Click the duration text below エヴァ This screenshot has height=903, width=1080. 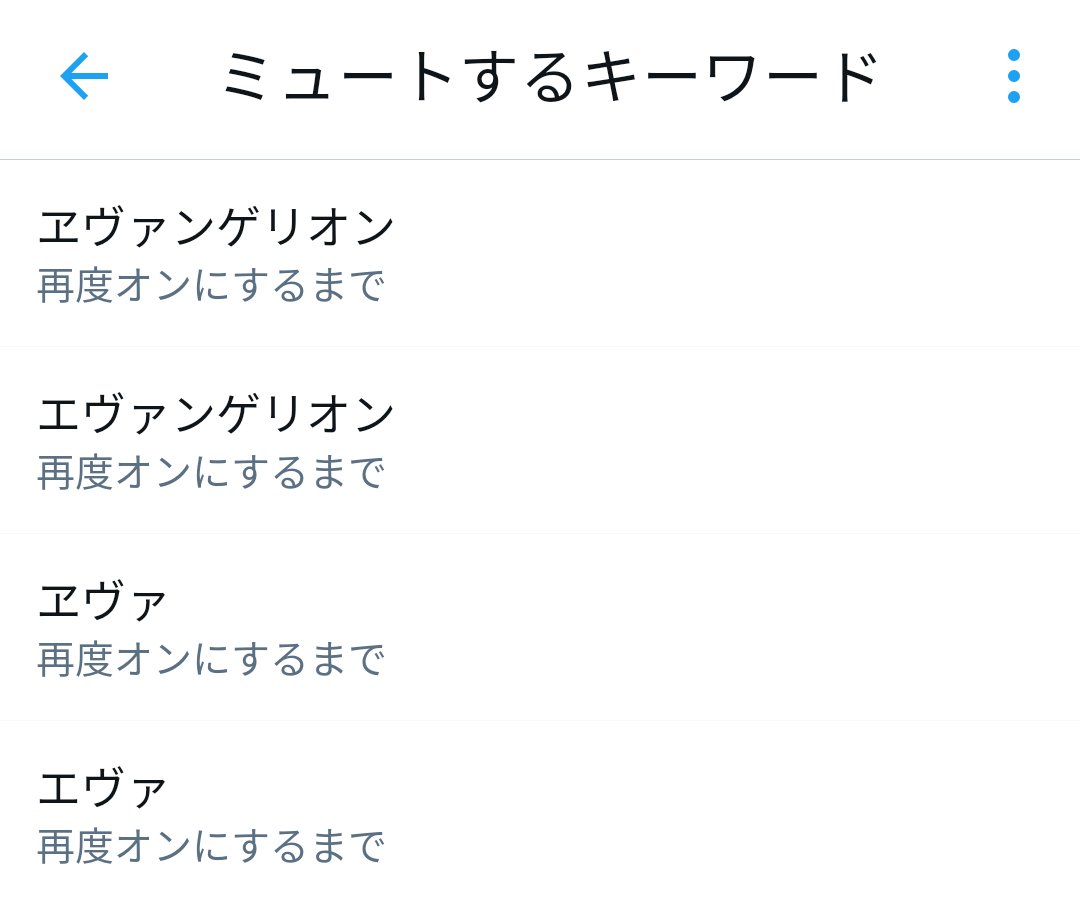click(211, 847)
